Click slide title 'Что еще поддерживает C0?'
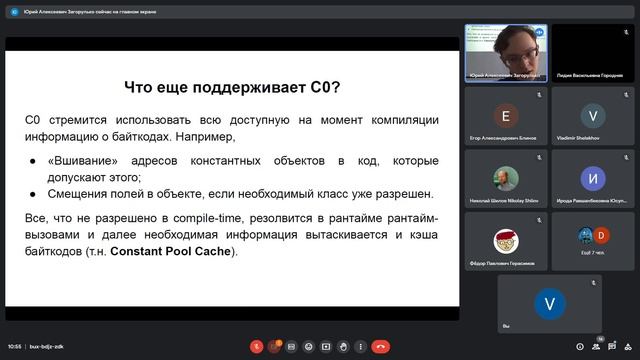Viewport: 640px width, 360px height. click(232, 87)
